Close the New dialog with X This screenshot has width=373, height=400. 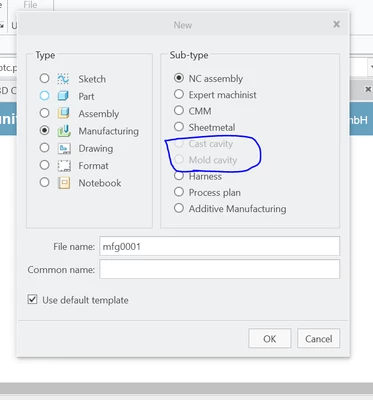point(336,24)
